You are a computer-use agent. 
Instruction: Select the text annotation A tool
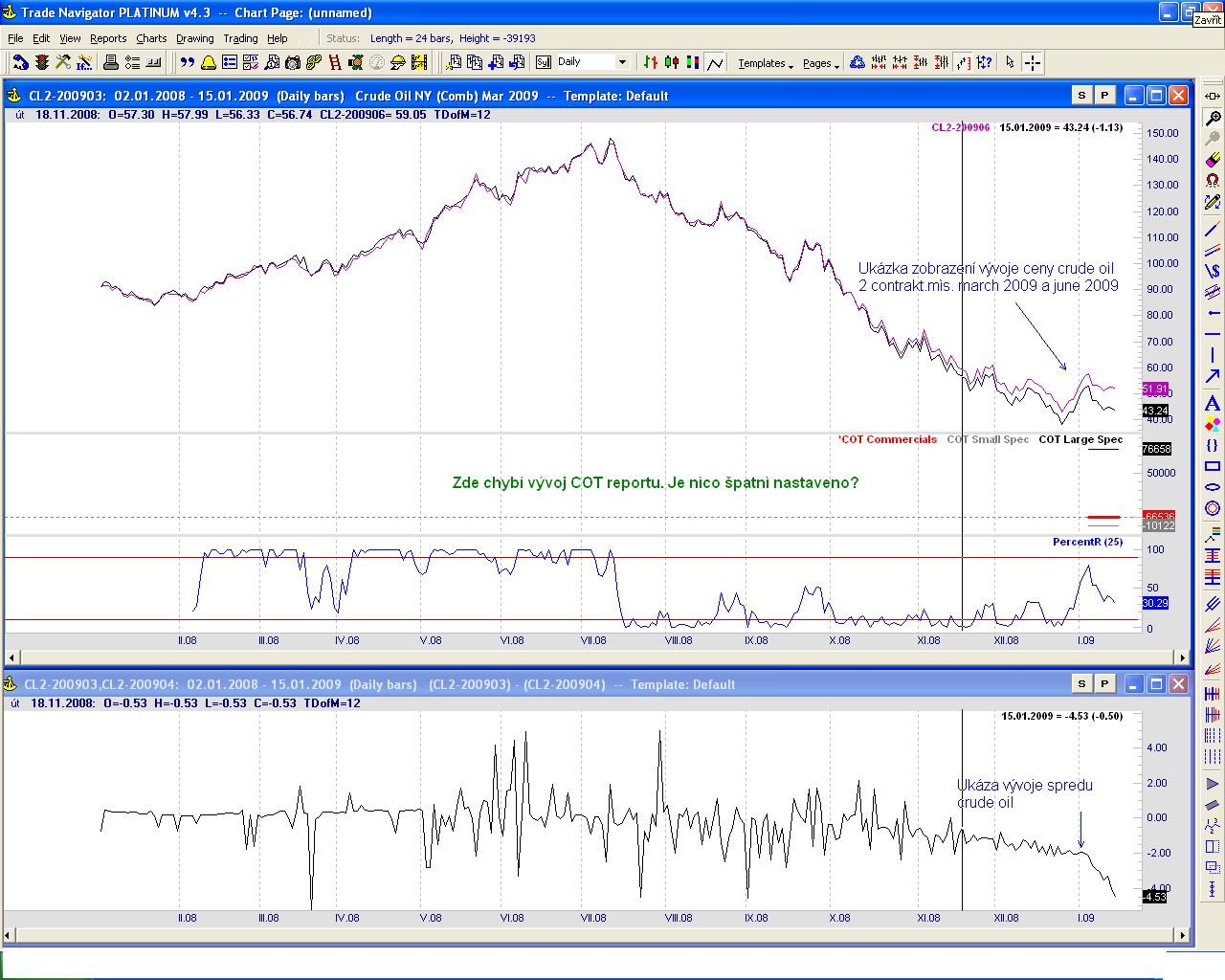pyautogui.click(x=1213, y=404)
